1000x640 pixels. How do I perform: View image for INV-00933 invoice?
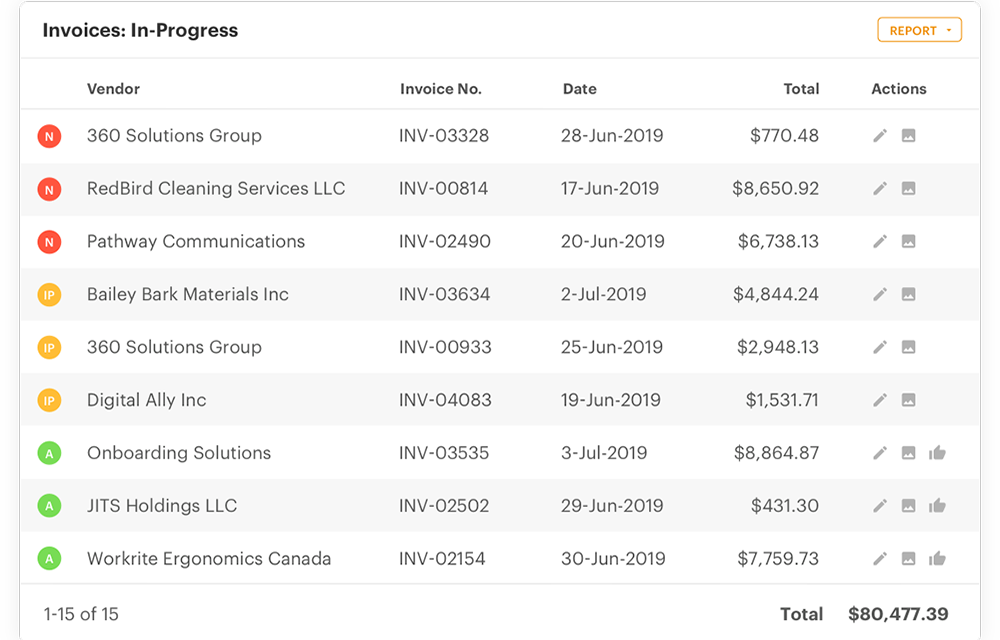point(908,348)
